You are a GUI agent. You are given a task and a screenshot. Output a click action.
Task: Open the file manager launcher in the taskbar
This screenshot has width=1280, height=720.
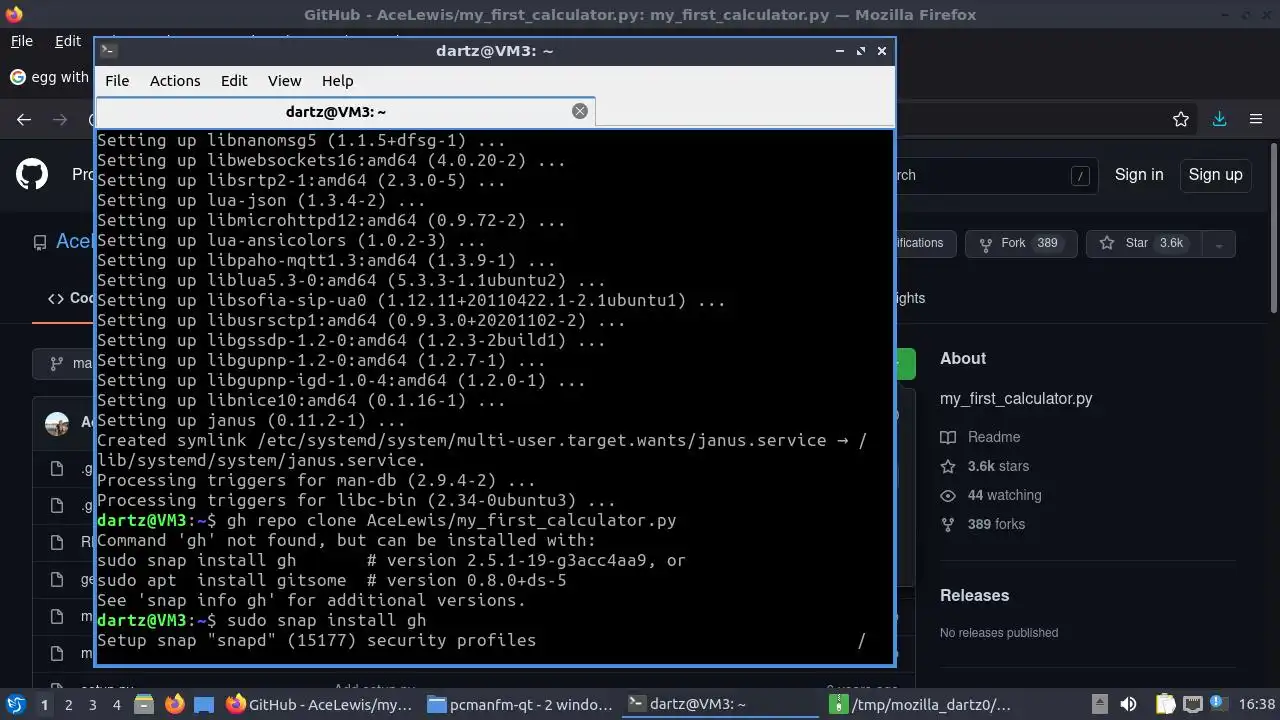144,705
